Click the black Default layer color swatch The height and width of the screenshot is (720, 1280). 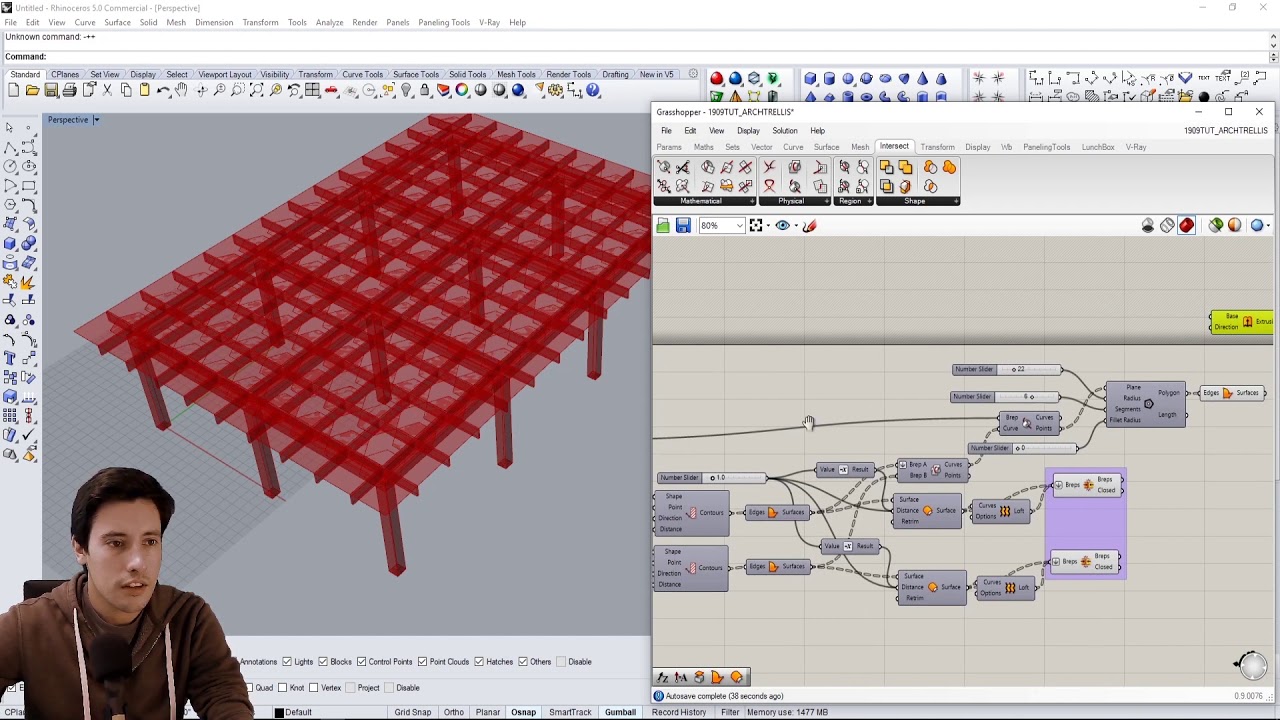coord(279,712)
